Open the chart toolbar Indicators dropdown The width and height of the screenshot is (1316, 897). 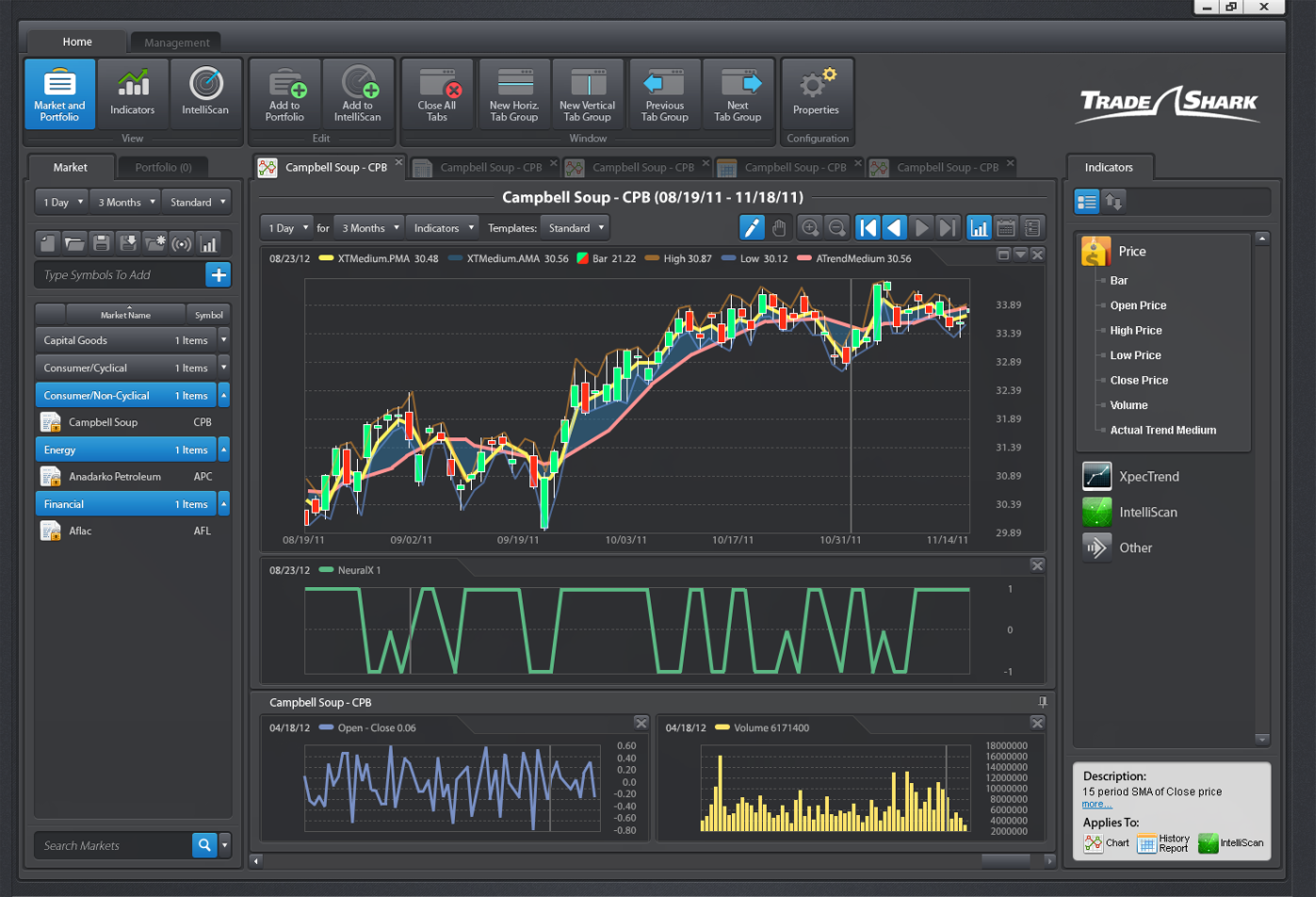[443, 228]
